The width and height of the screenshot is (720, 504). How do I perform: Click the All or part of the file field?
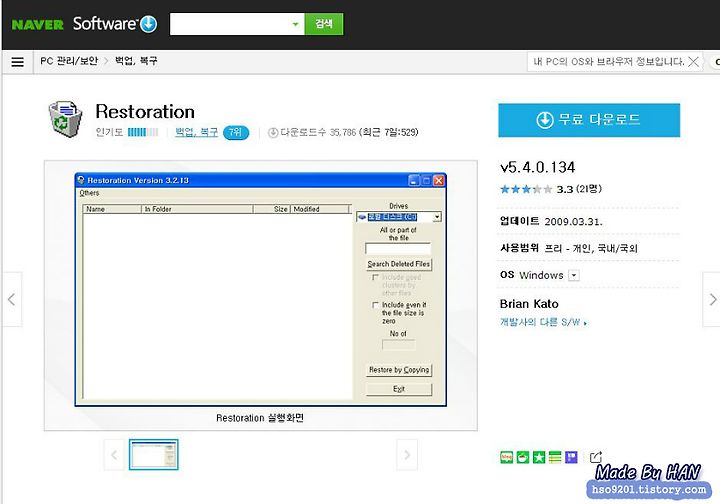coord(398,249)
